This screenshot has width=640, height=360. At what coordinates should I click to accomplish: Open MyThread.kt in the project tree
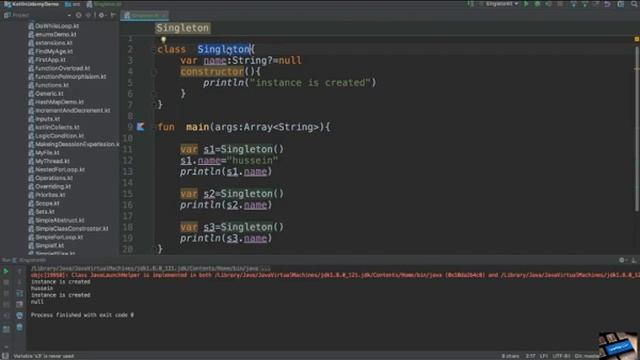[x=49, y=161]
